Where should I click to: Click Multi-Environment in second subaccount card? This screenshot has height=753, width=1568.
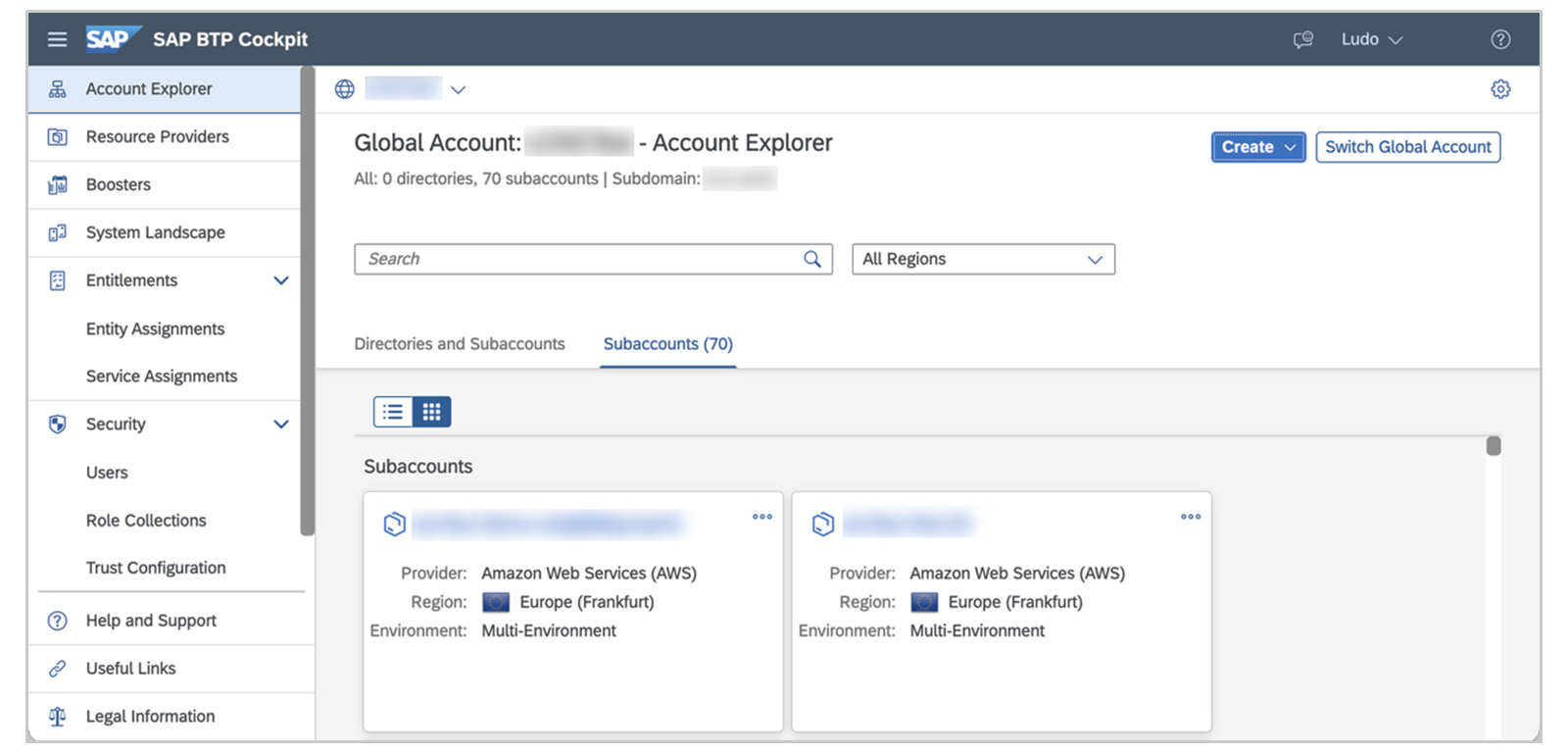coord(977,630)
